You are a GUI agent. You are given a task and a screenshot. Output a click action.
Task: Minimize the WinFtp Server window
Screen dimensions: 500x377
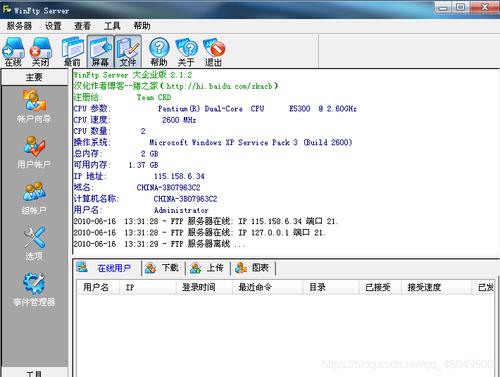443,7
